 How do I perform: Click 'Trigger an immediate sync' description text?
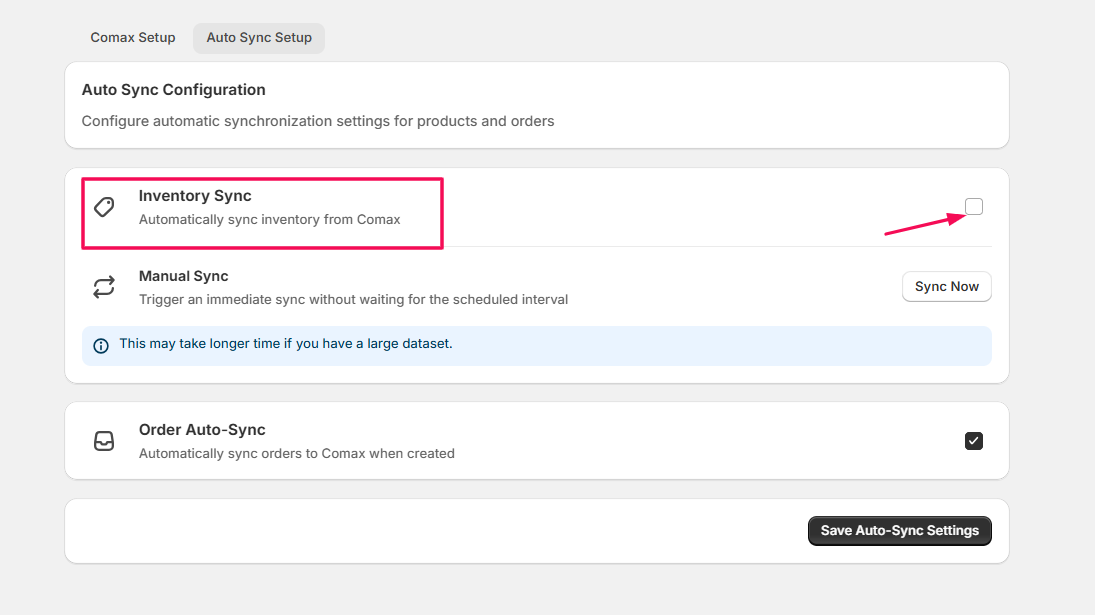tap(353, 300)
